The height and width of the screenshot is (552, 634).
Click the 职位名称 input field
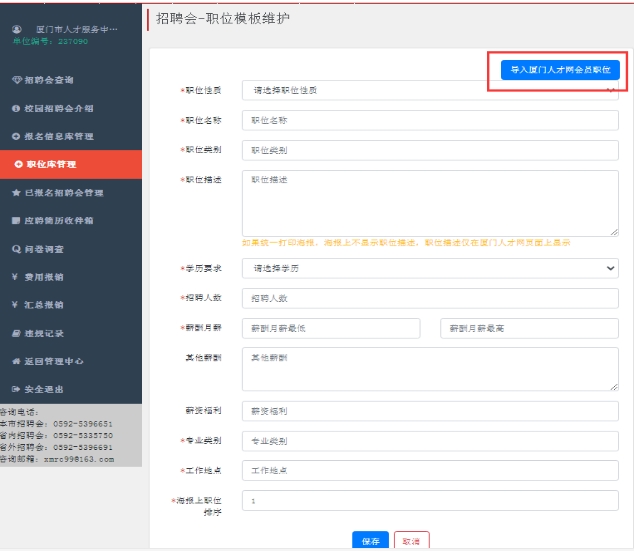[430, 120]
